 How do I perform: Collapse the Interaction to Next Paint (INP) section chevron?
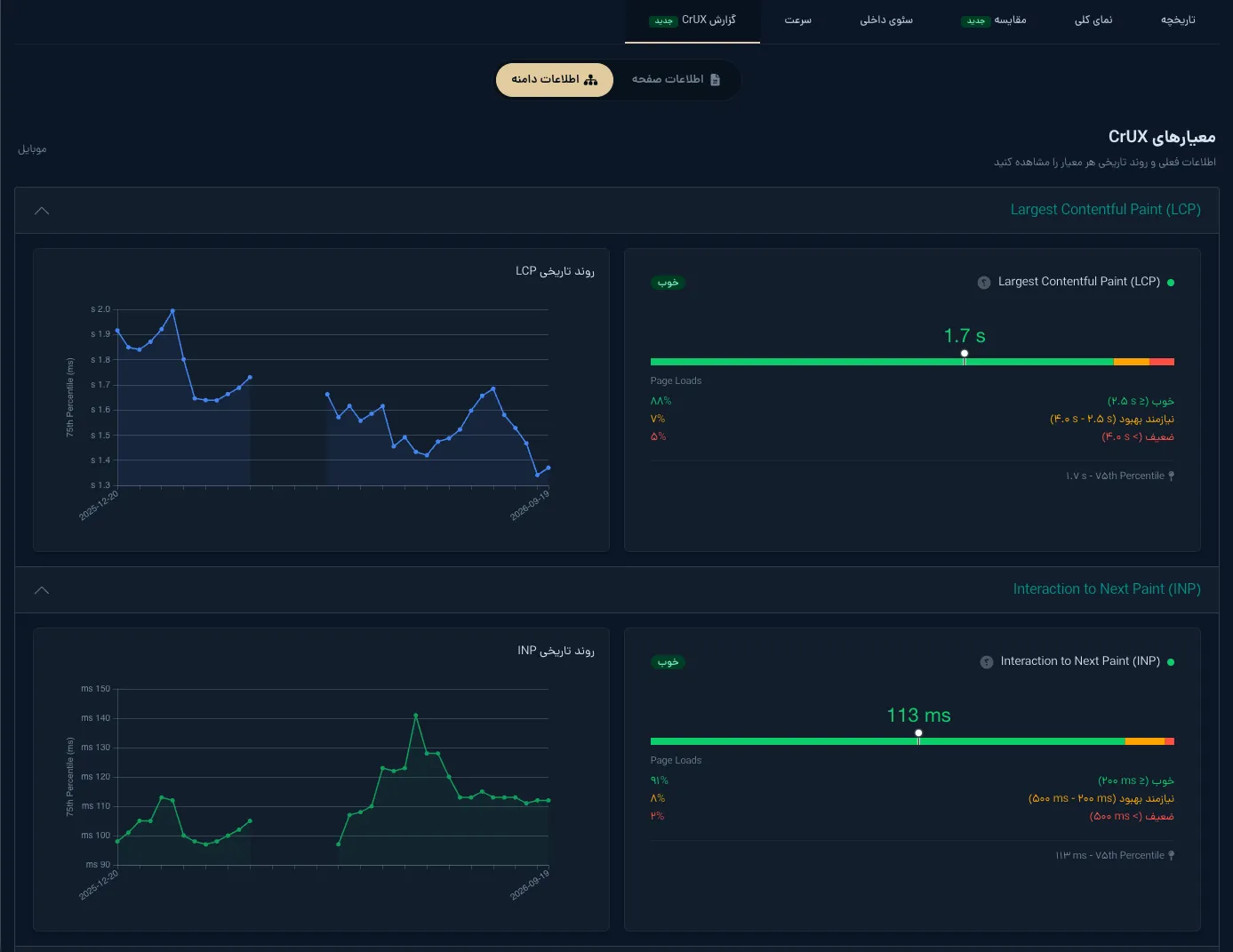[42, 590]
